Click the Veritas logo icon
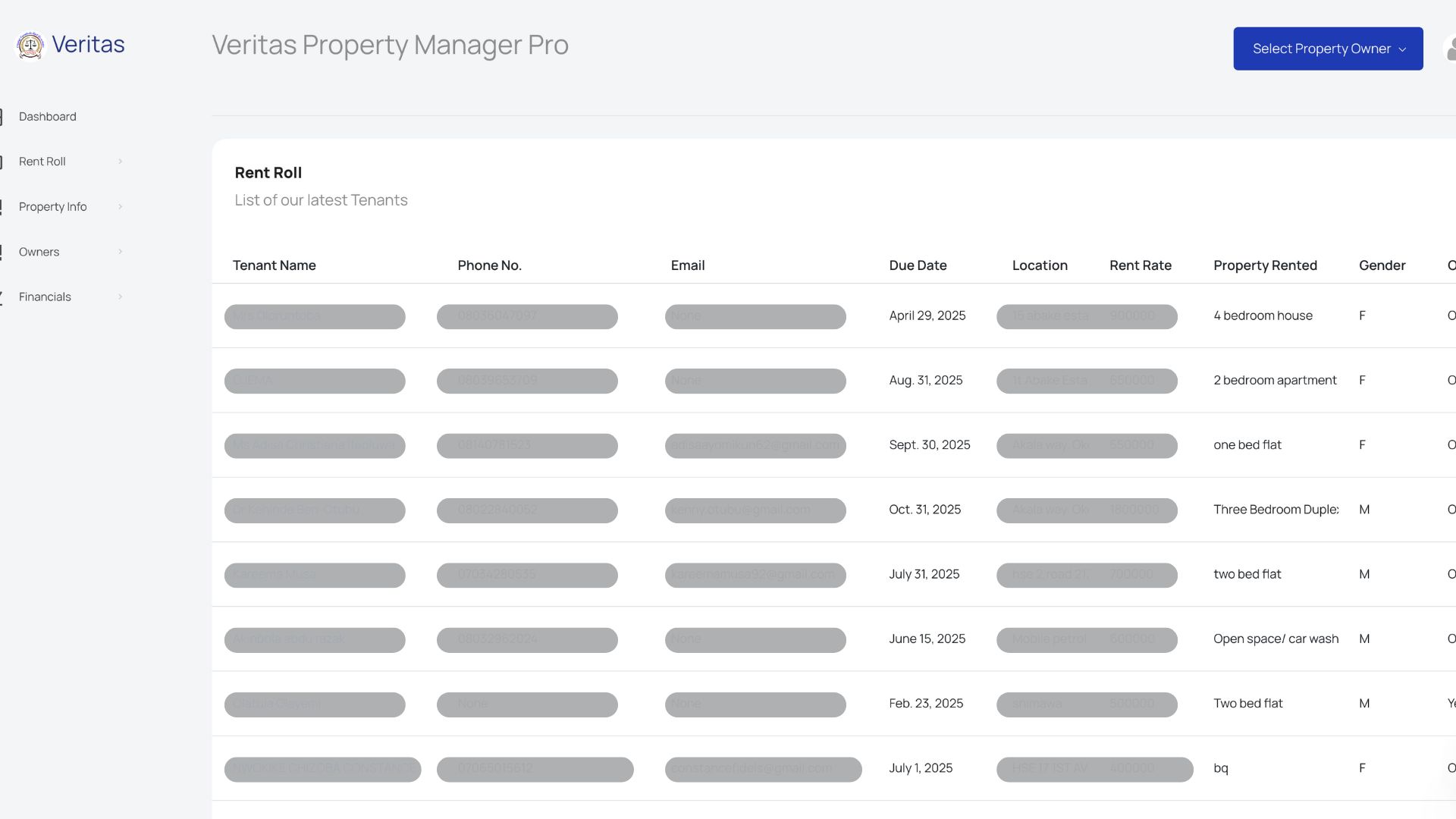Image resolution: width=1456 pixels, height=819 pixels. 30,45
